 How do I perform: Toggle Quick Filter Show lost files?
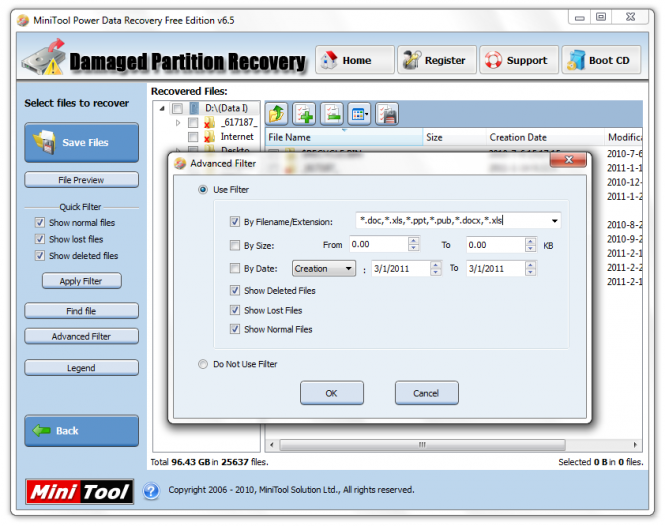[x=40, y=239]
